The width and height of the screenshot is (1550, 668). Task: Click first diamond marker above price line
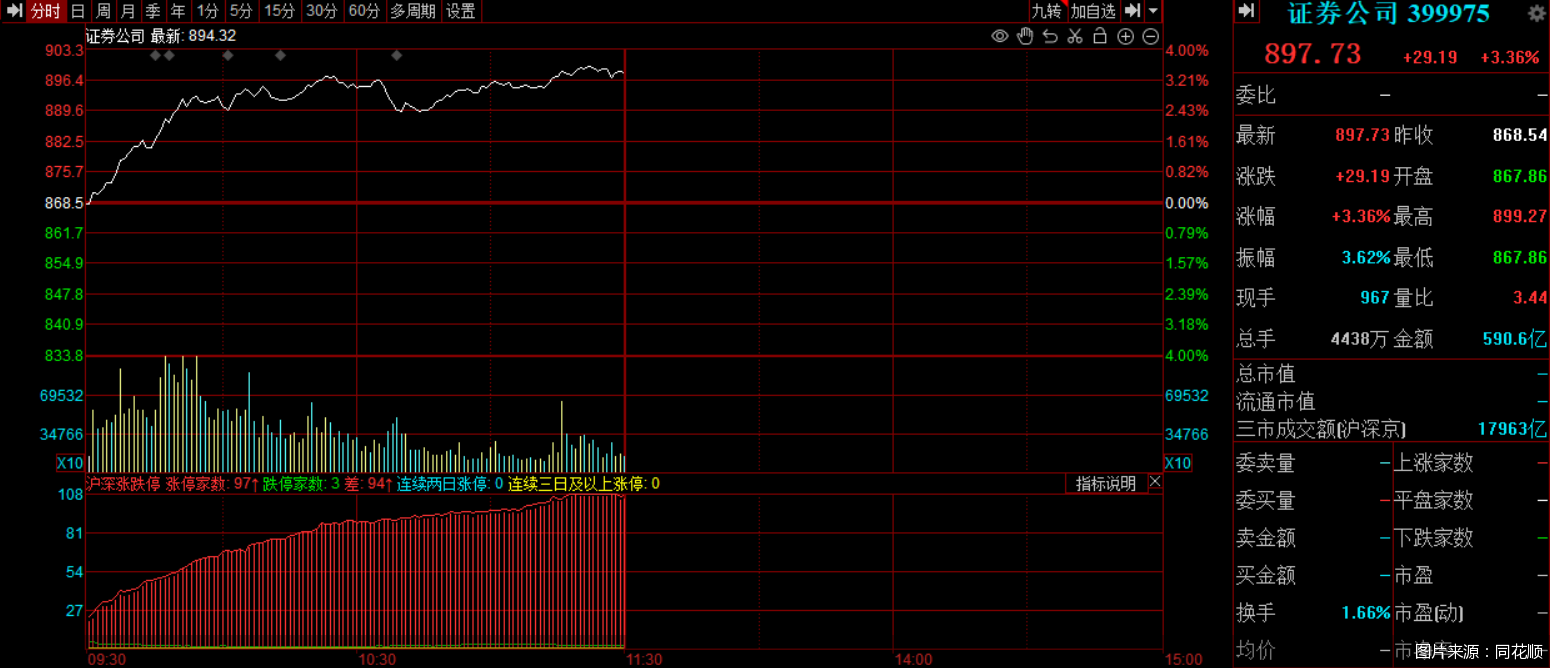[155, 55]
